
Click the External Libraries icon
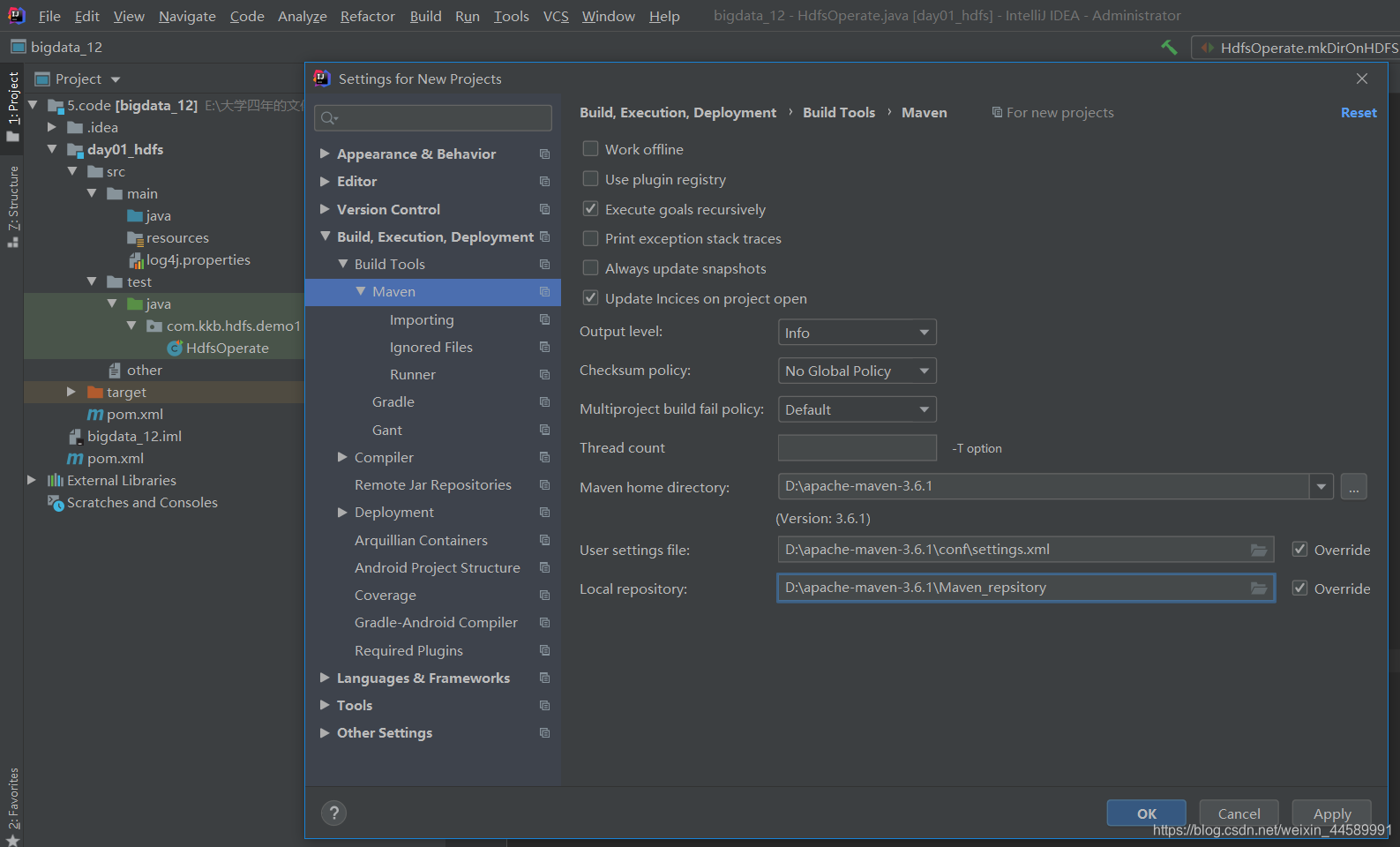56,481
